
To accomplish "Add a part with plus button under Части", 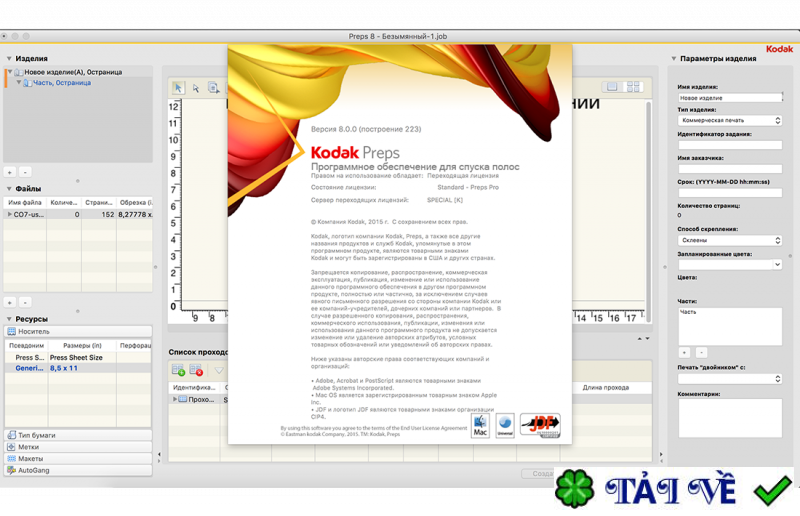I will 685,352.
